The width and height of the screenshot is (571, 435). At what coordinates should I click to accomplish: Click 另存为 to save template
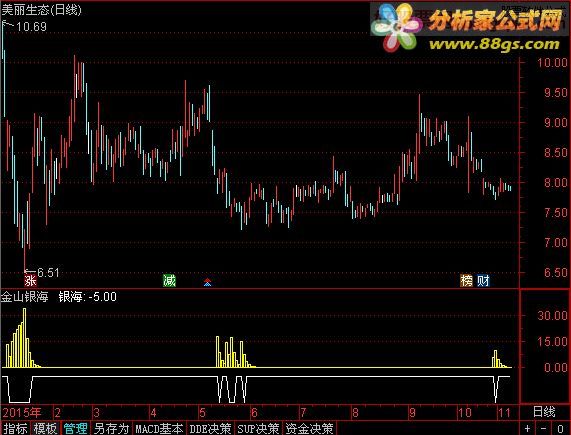(x=111, y=428)
